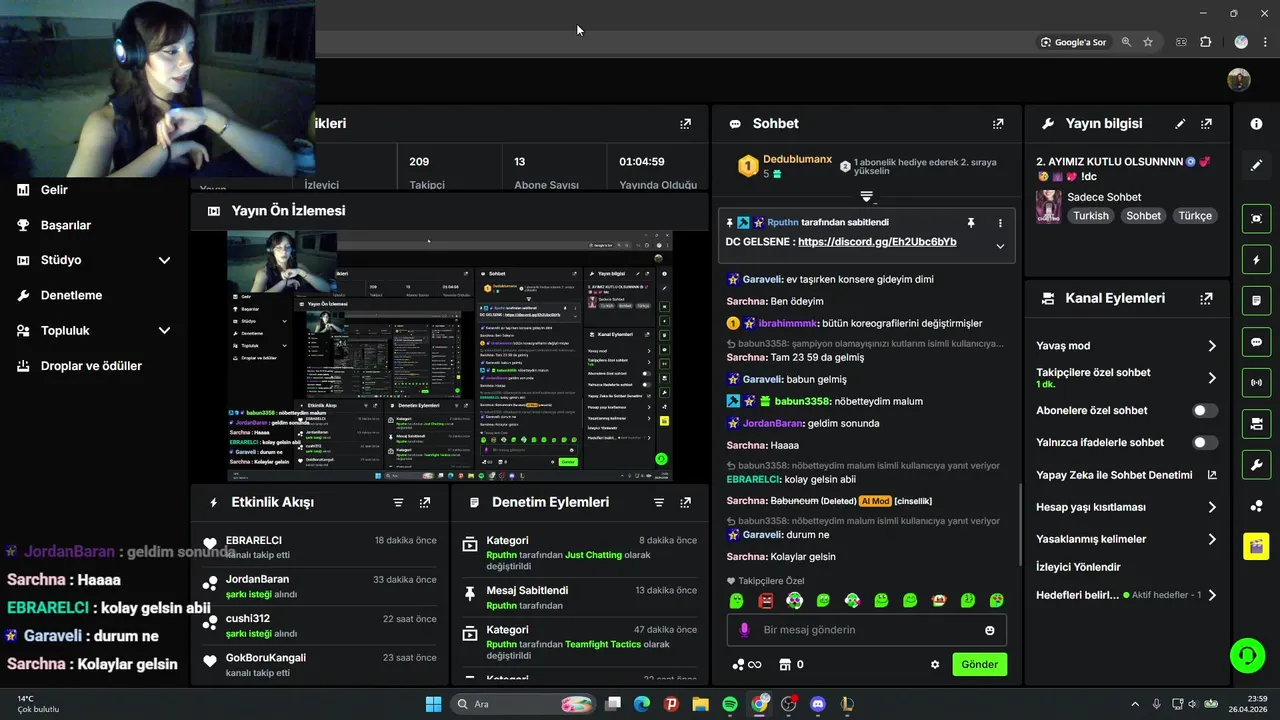Click the yellow clapperboard quick action
Screen dimensions: 1280x720
pyautogui.click(x=1256, y=546)
